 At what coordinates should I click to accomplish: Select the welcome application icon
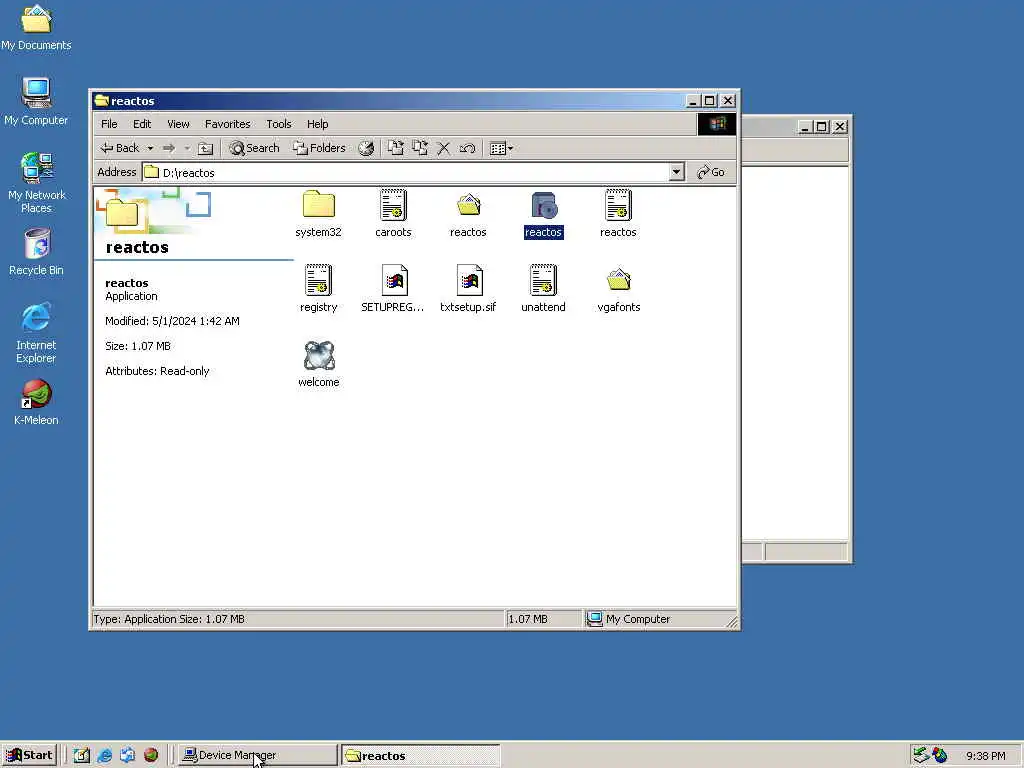[319, 364]
